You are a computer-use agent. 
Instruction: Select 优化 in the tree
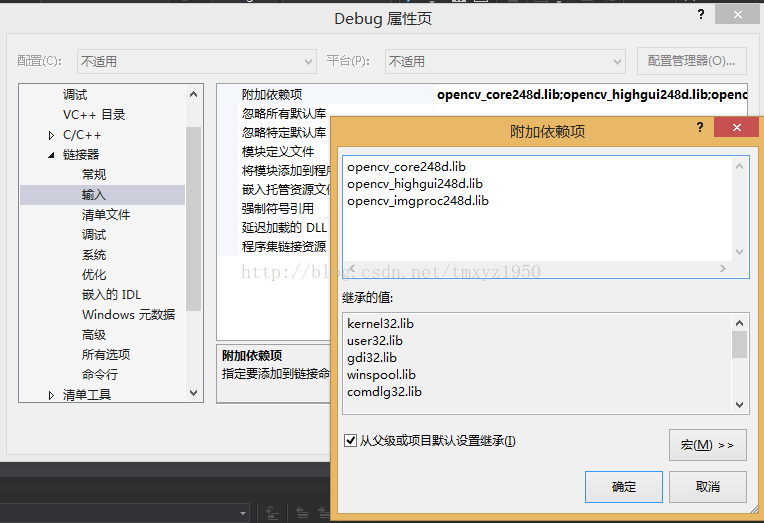coord(94,275)
